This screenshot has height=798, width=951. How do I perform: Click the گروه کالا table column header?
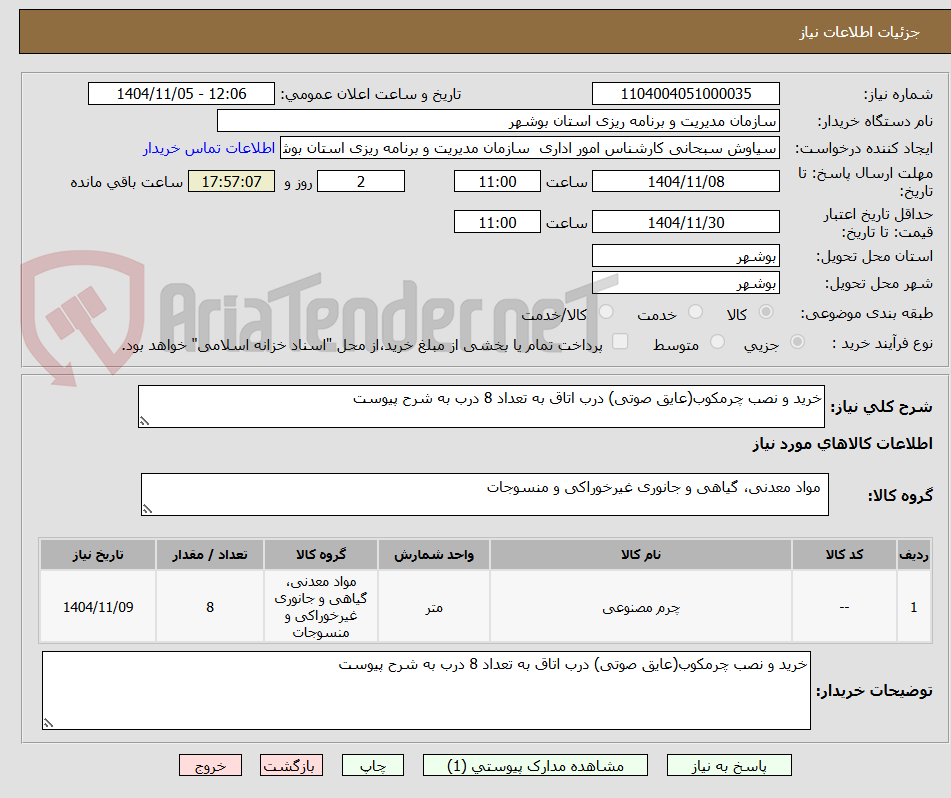(321, 554)
